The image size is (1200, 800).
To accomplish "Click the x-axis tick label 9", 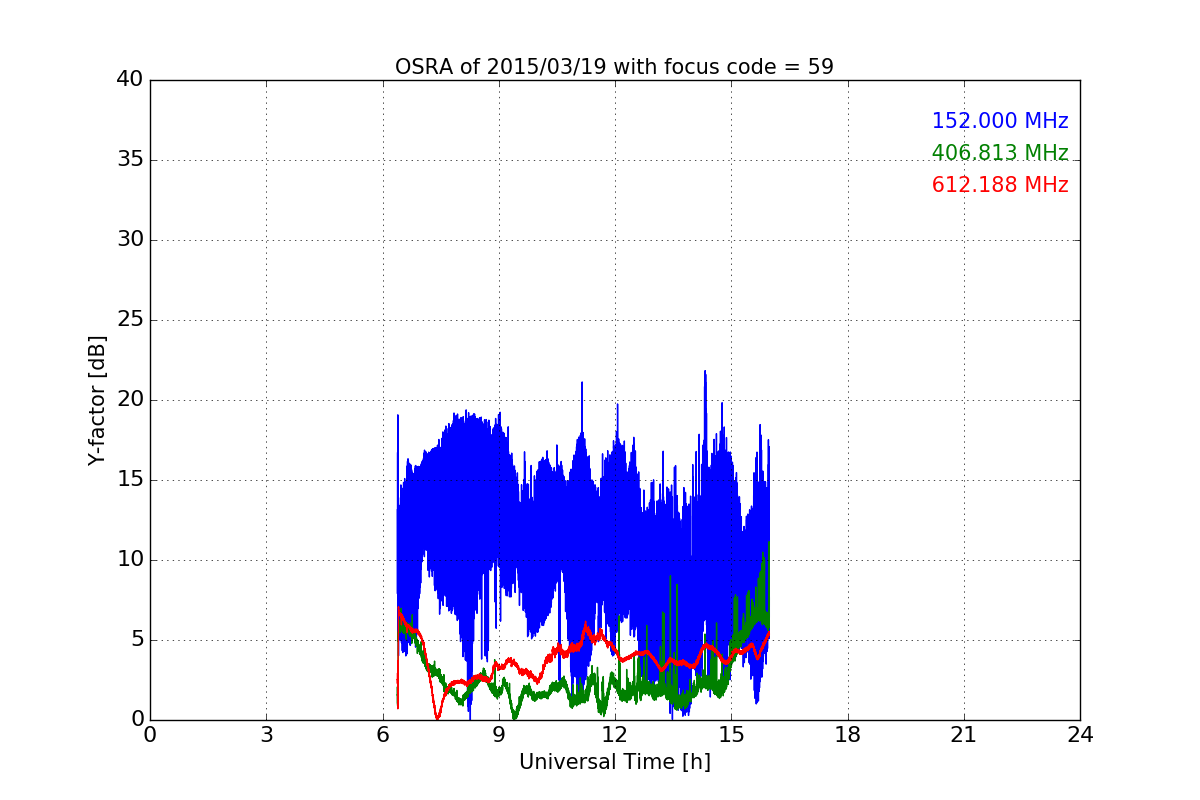I will (499, 735).
